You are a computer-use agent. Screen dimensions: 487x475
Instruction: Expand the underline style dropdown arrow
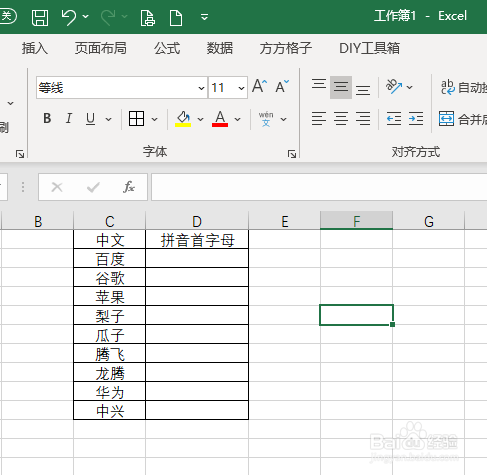(109, 119)
